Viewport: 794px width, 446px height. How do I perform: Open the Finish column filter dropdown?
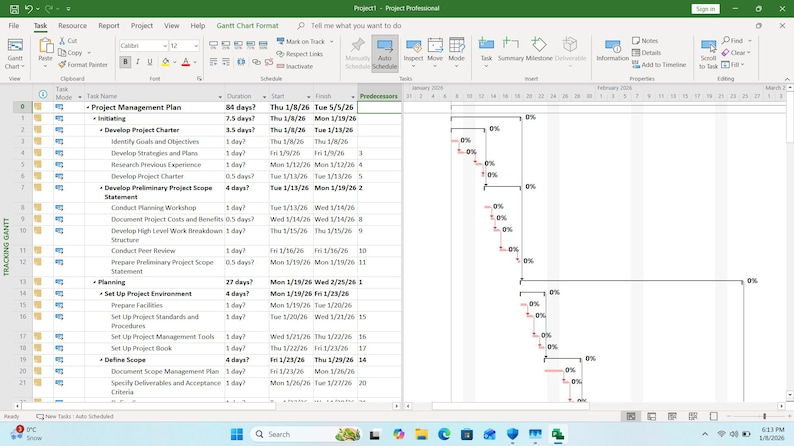coord(353,97)
